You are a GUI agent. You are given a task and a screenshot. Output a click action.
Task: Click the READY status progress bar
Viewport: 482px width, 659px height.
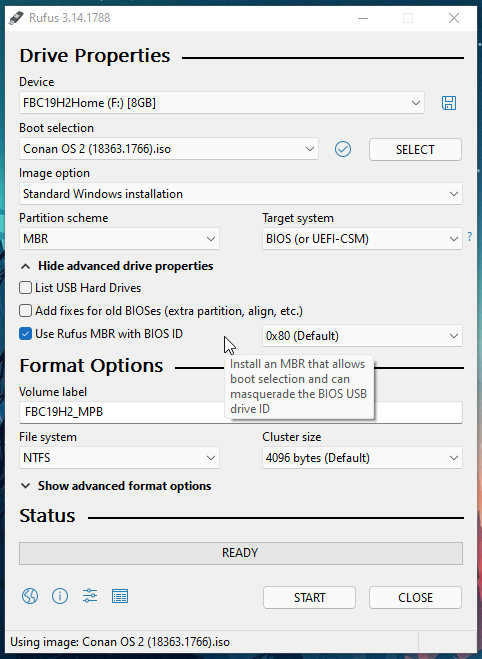(x=241, y=553)
